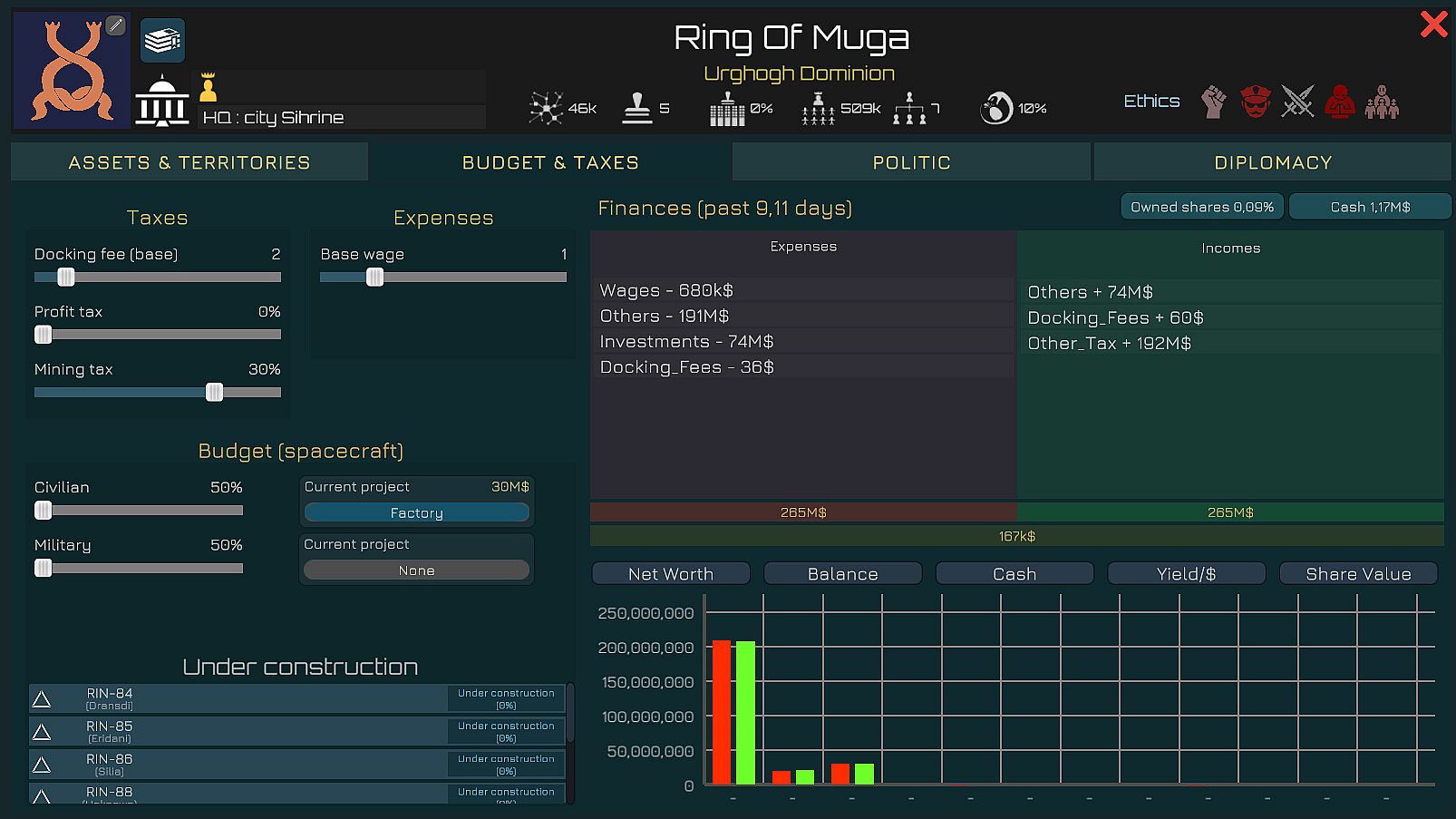Click the family group ethics icon
1456x819 pixels.
pos(1382,102)
